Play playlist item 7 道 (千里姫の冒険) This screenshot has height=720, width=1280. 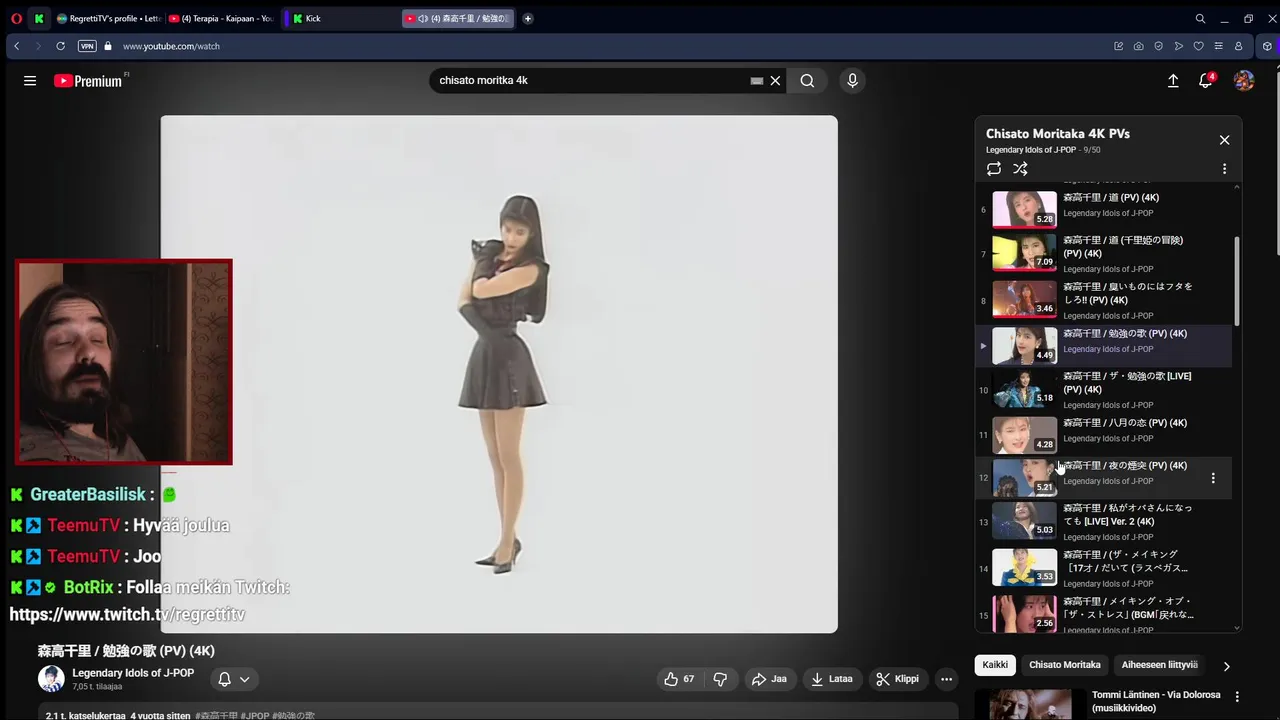(1103, 254)
